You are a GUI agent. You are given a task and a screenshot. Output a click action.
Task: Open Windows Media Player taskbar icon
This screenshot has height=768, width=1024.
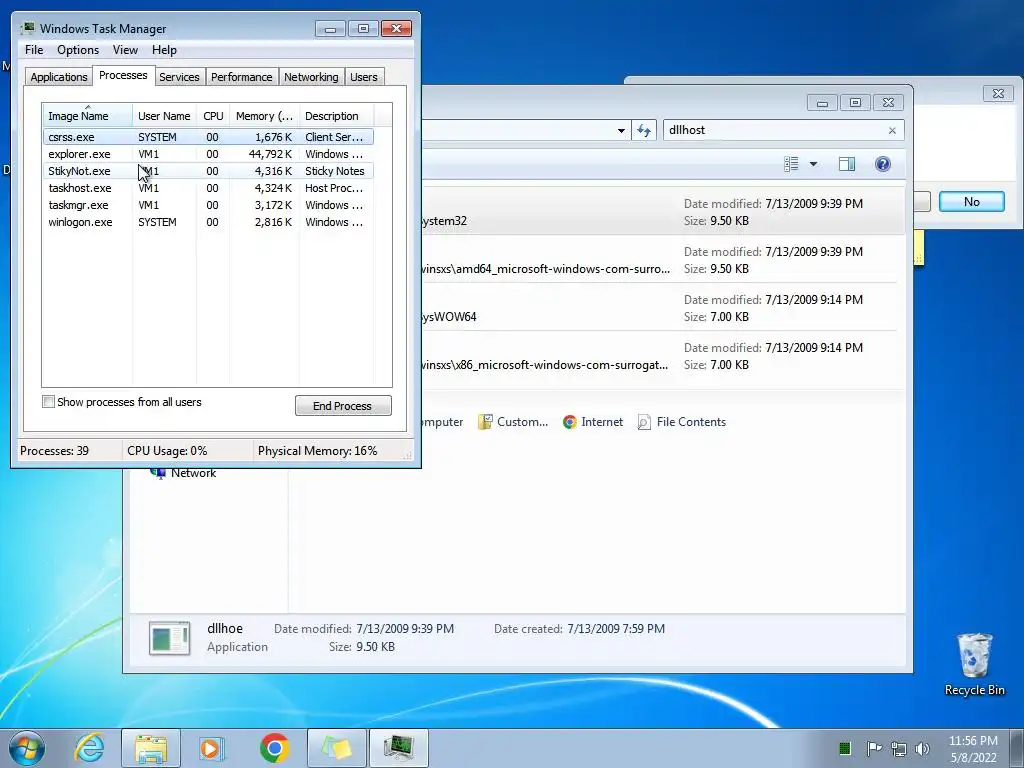click(x=212, y=748)
